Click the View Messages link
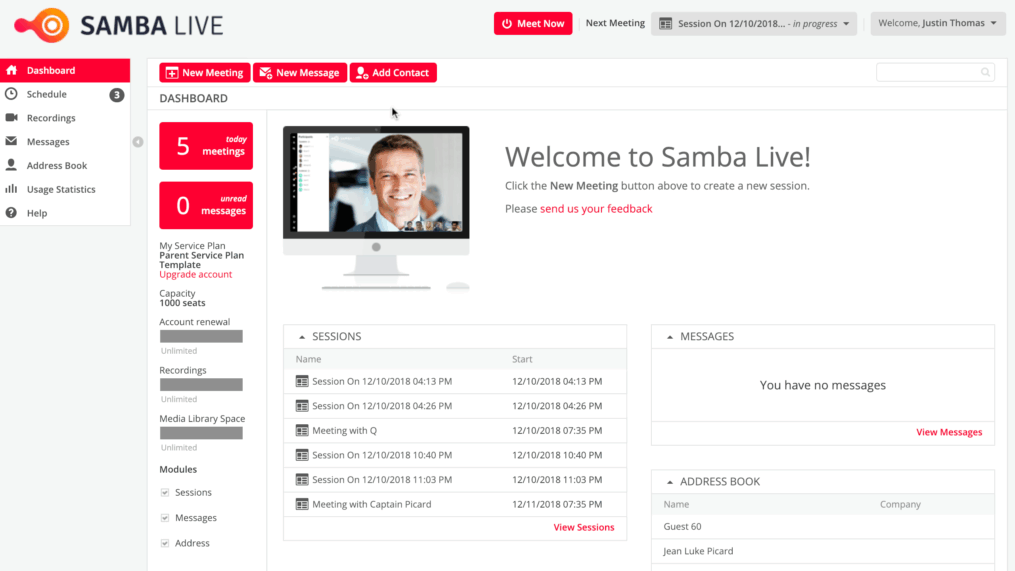Viewport: 1015px width, 571px height. click(949, 432)
